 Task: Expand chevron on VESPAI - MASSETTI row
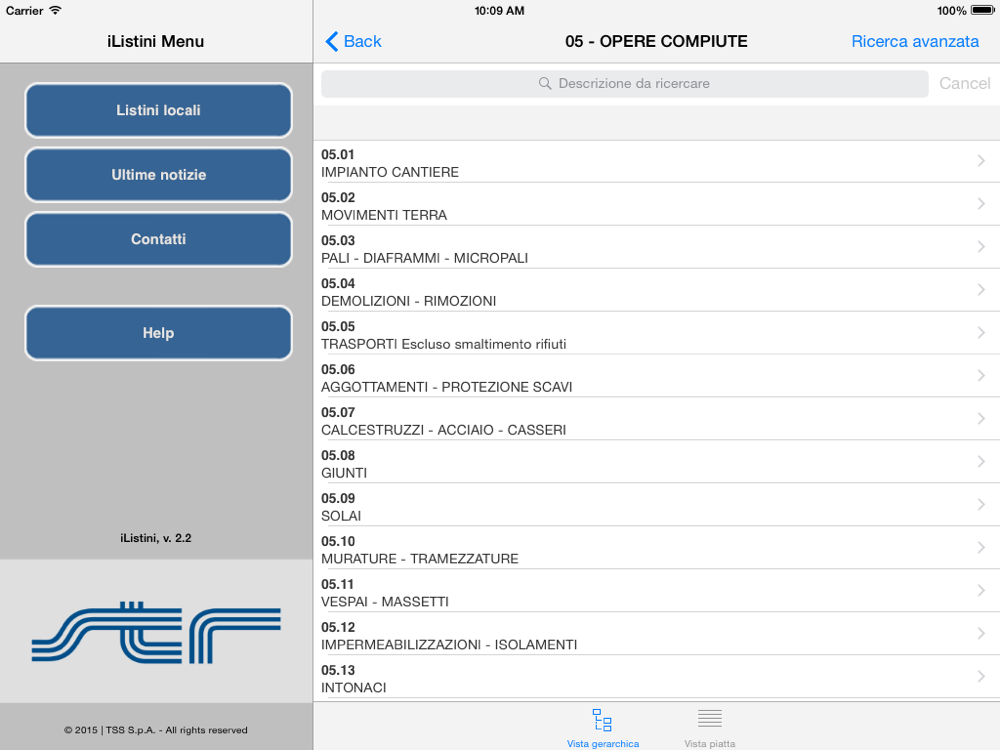981,590
